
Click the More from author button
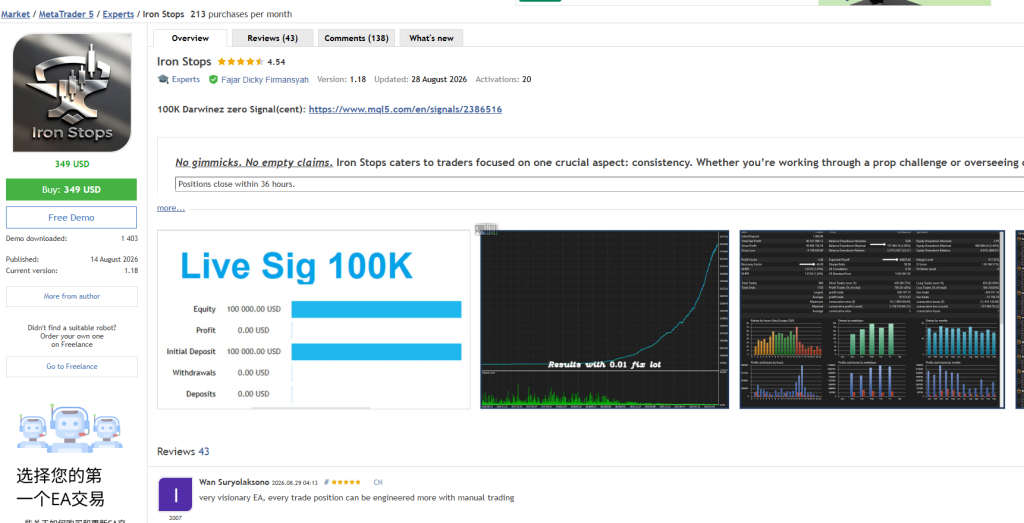72,296
